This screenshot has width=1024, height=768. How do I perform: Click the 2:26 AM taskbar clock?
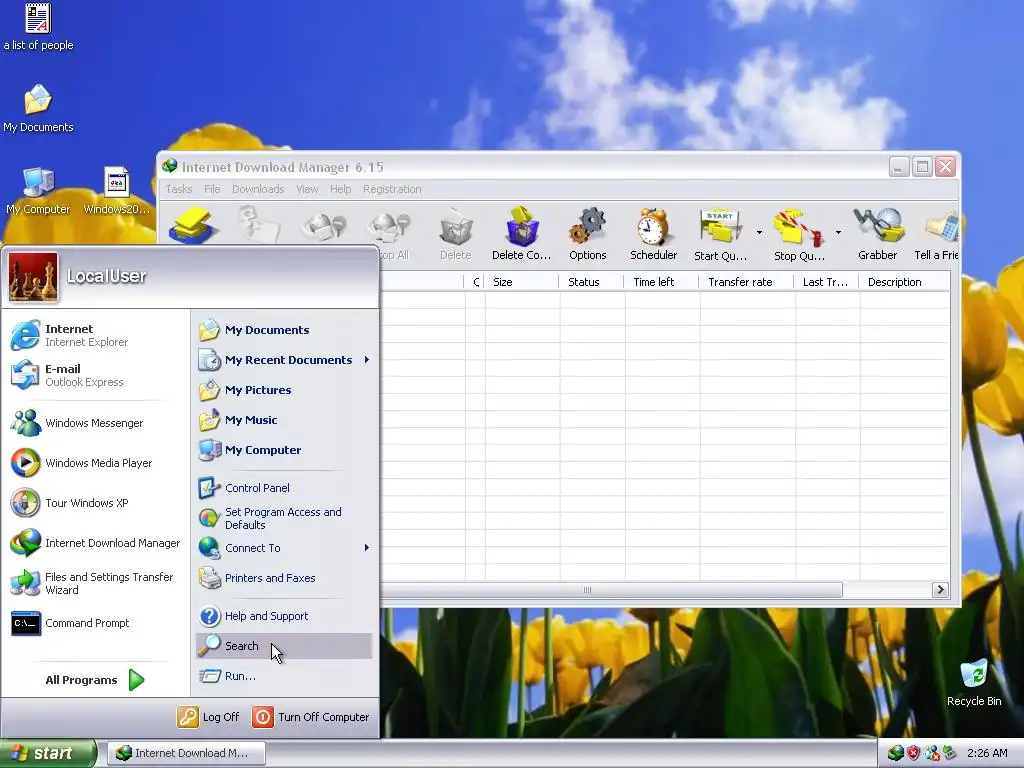[987, 753]
